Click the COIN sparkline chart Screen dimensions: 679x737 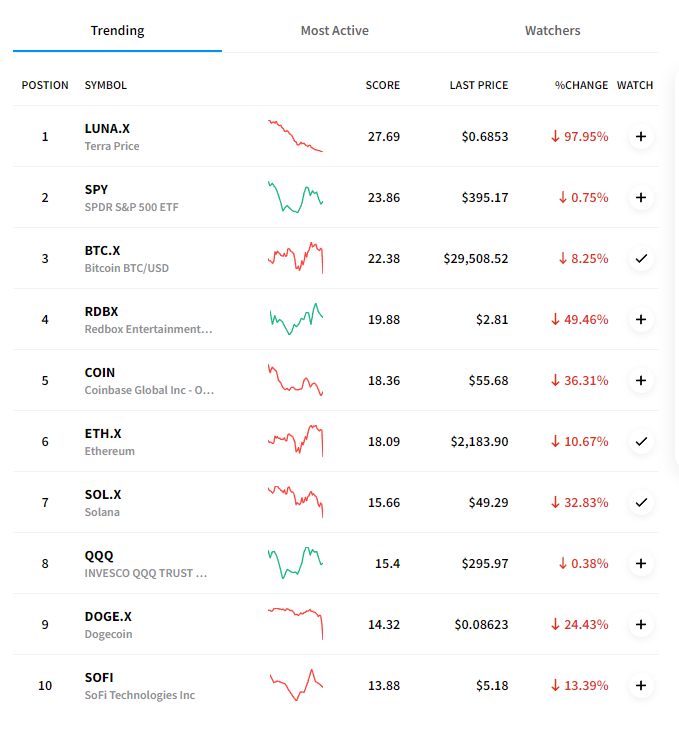pos(296,380)
